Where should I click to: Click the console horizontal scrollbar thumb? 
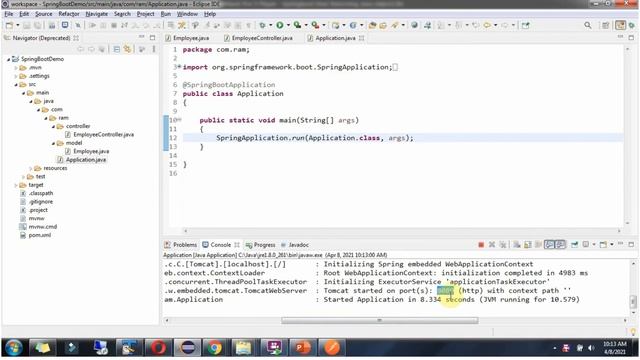click(380, 321)
